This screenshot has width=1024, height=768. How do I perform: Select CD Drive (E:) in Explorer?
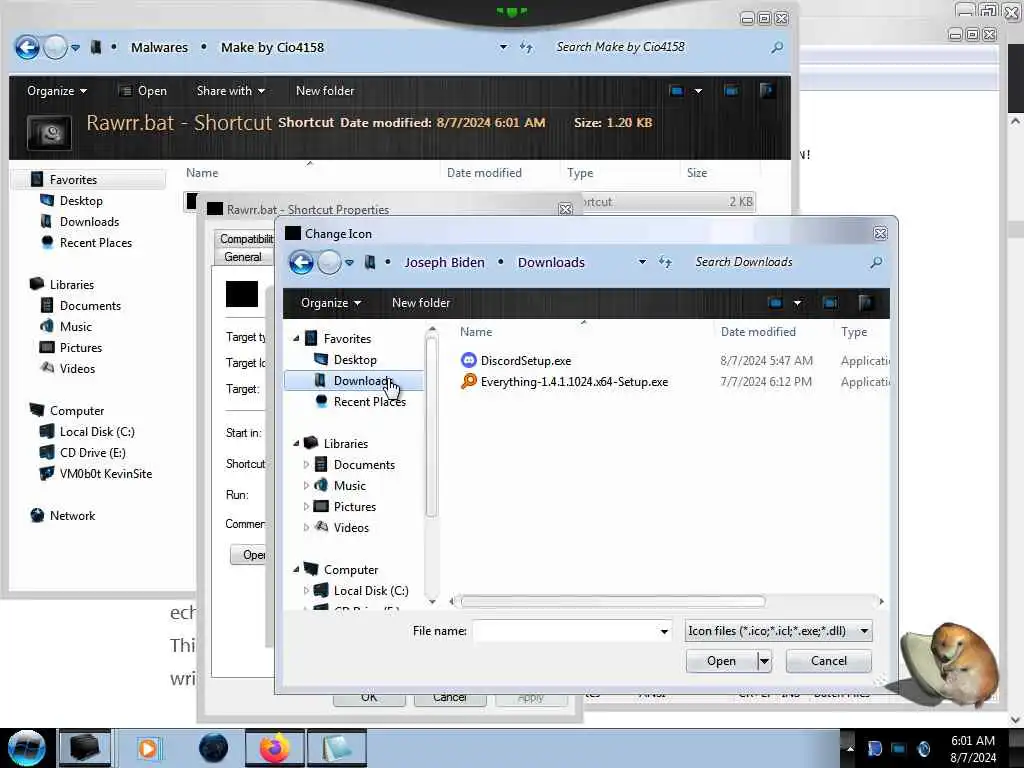(x=92, y=453)
